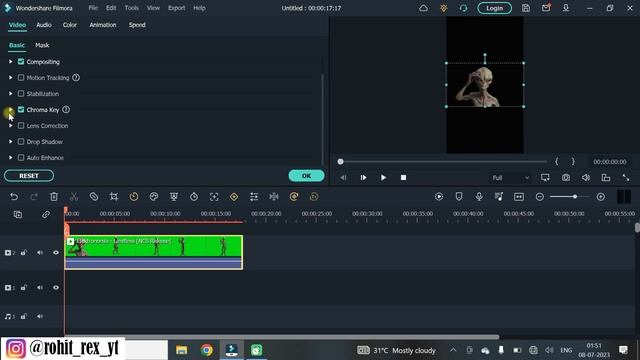Enable the Lens Correction checkbox

click(x=21, y=126)
